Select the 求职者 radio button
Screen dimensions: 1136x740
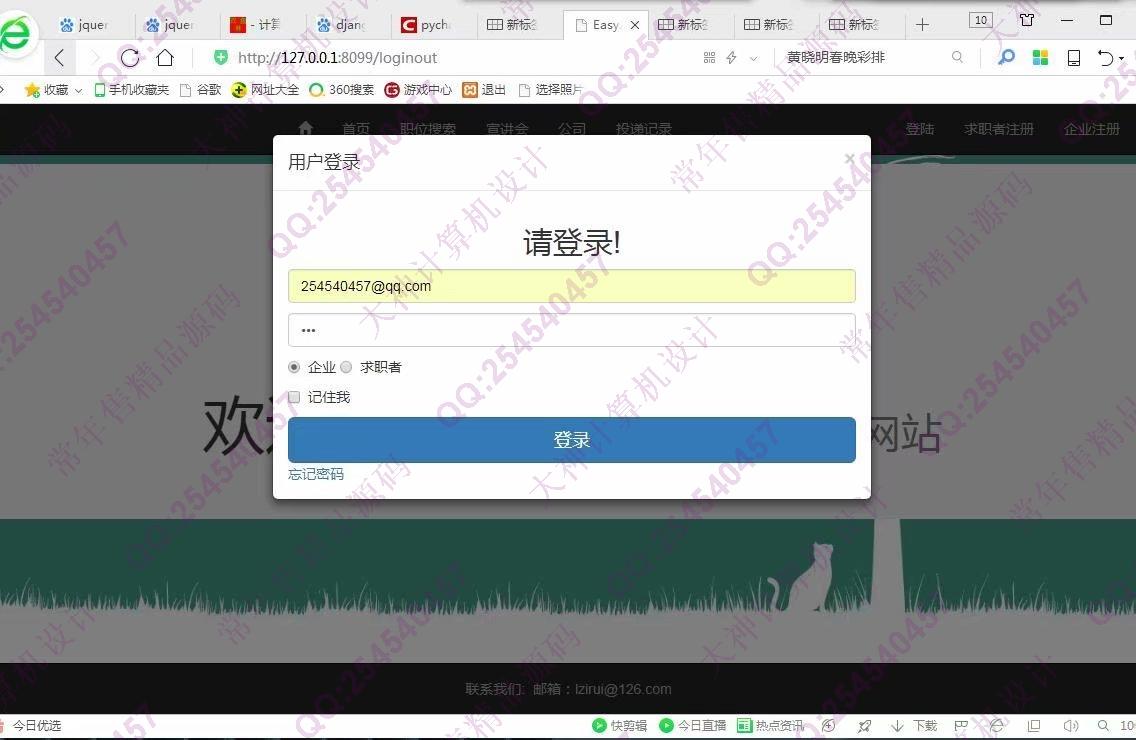pos(347,367)
